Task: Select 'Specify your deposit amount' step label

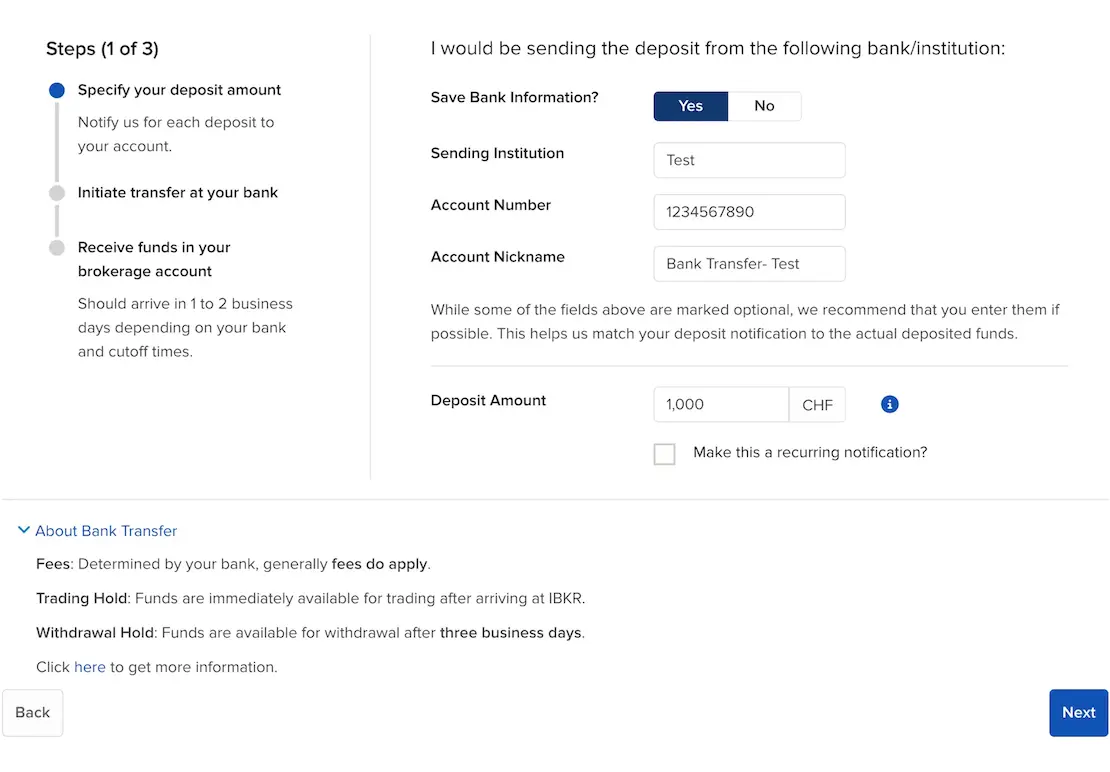Action: (x=179, y=90)
